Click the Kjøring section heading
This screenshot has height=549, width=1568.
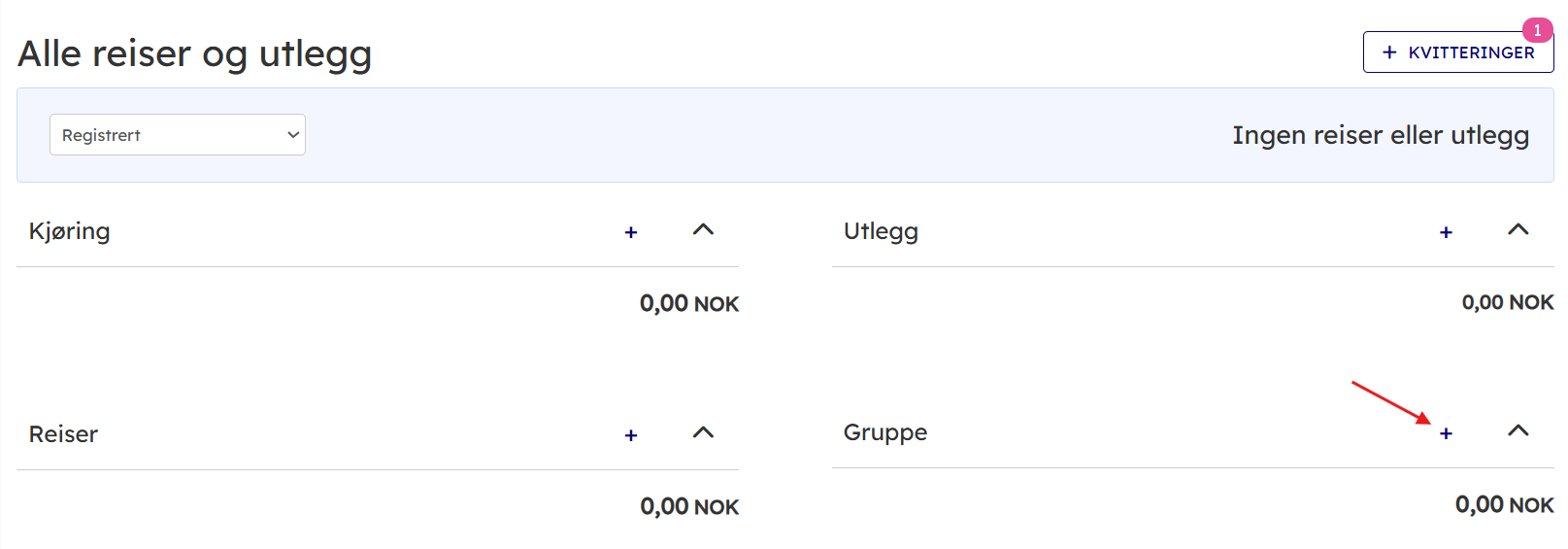[70, 231]
